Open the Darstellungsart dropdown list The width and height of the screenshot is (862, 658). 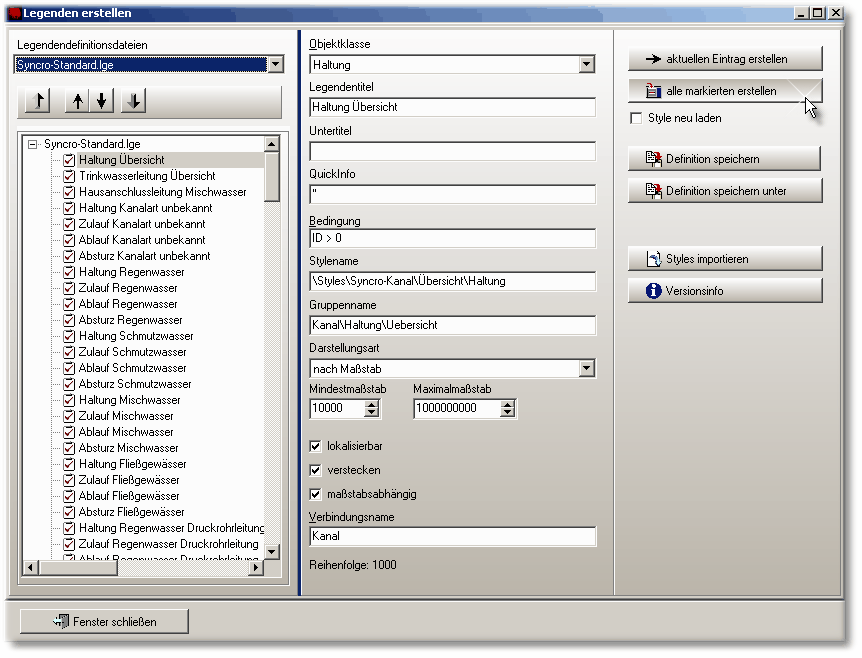[587, 369]
